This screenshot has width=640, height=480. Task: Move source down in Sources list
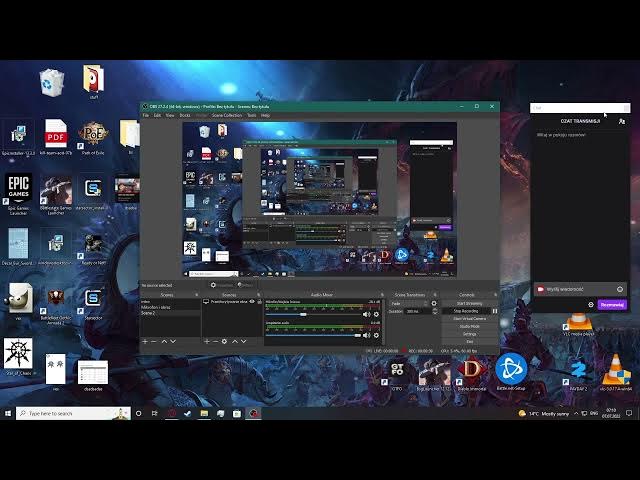[244, 341]
